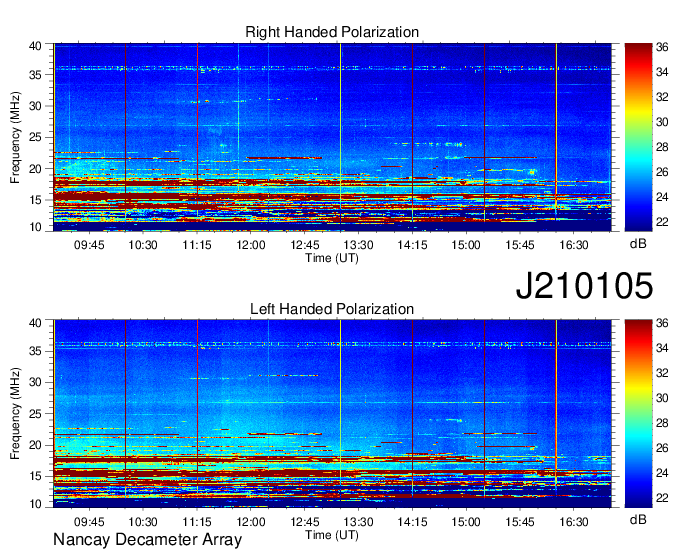Click 34 dB value on Right Handed colorbar

coord(662,72)
